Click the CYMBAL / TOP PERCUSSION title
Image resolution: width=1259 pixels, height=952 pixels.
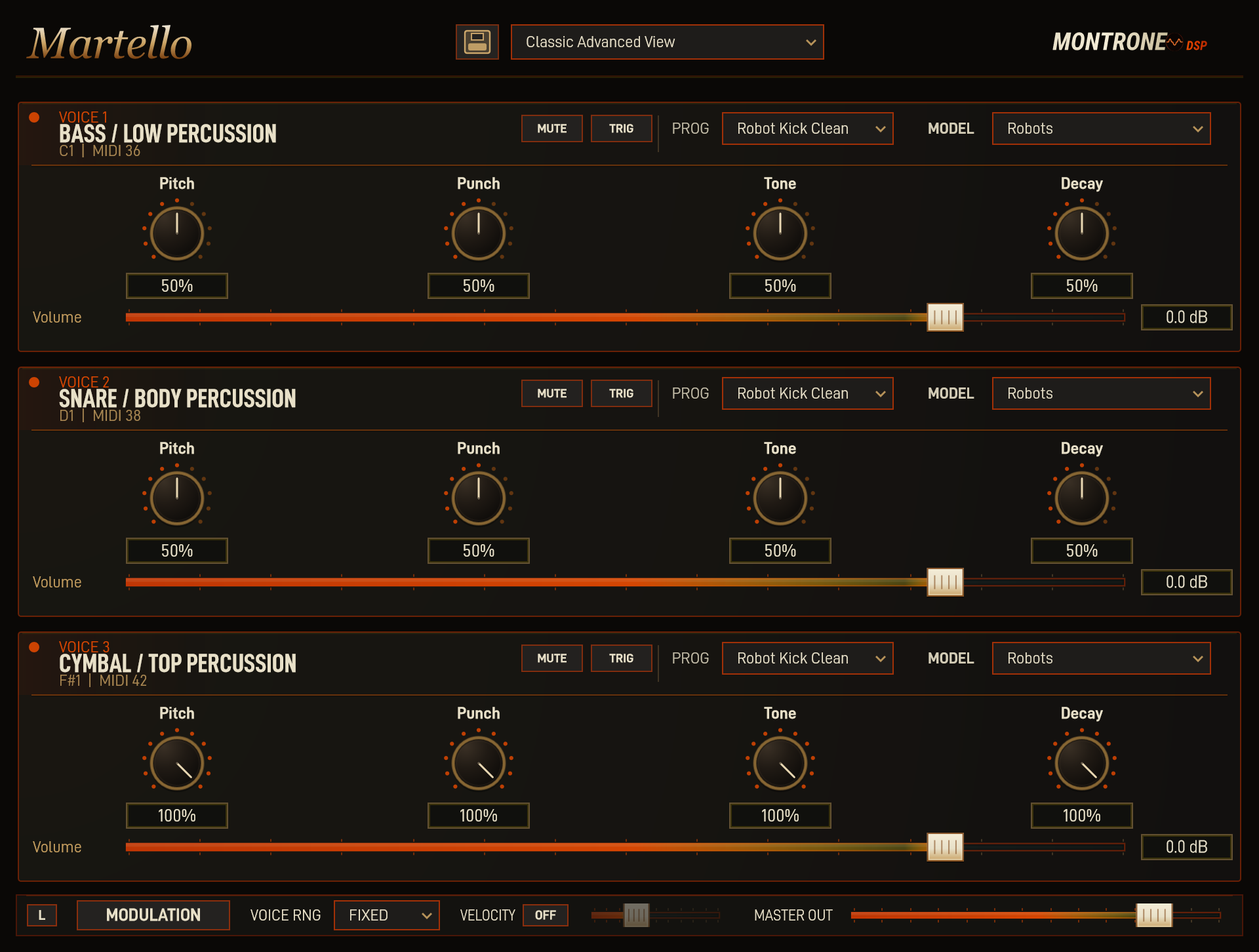178,664
